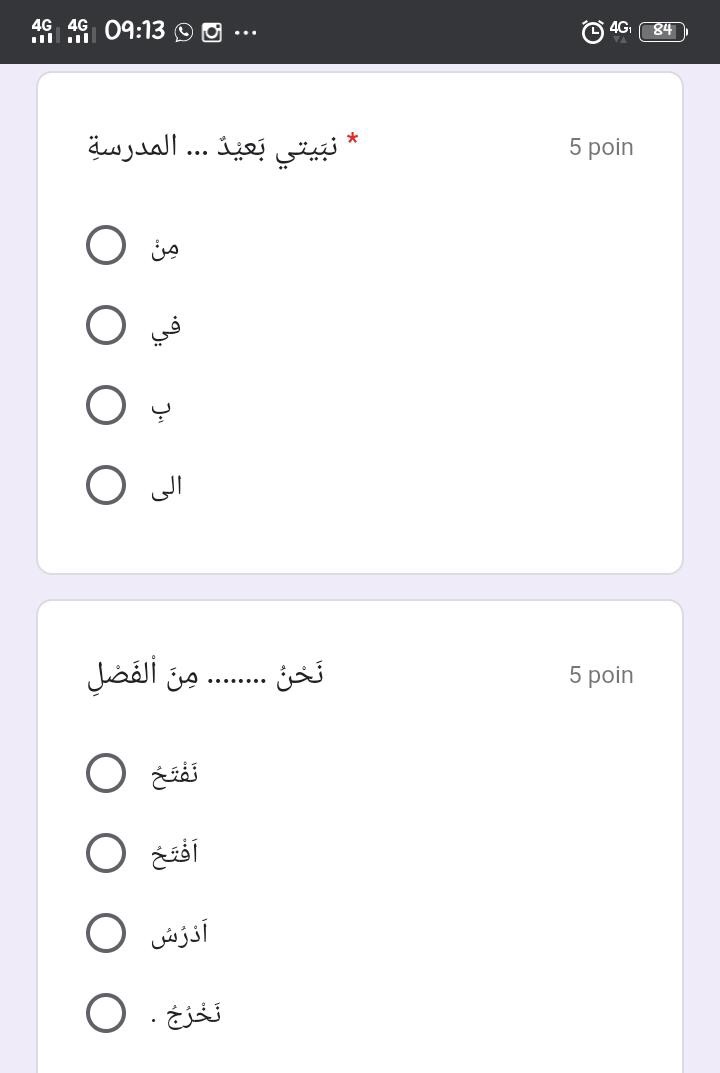Viewport: 720px width, 1073px height.
Task: Select the اَدْرُسُ radio button
Action: [106, 933]
